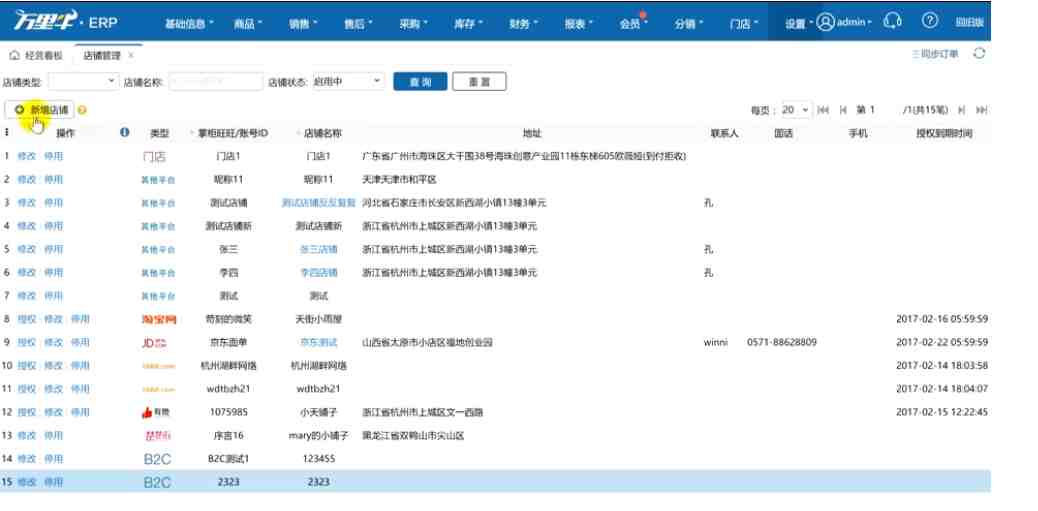Open the admin account dropdown
This screenshot has width=1038, height=511.
pos(854,22)
